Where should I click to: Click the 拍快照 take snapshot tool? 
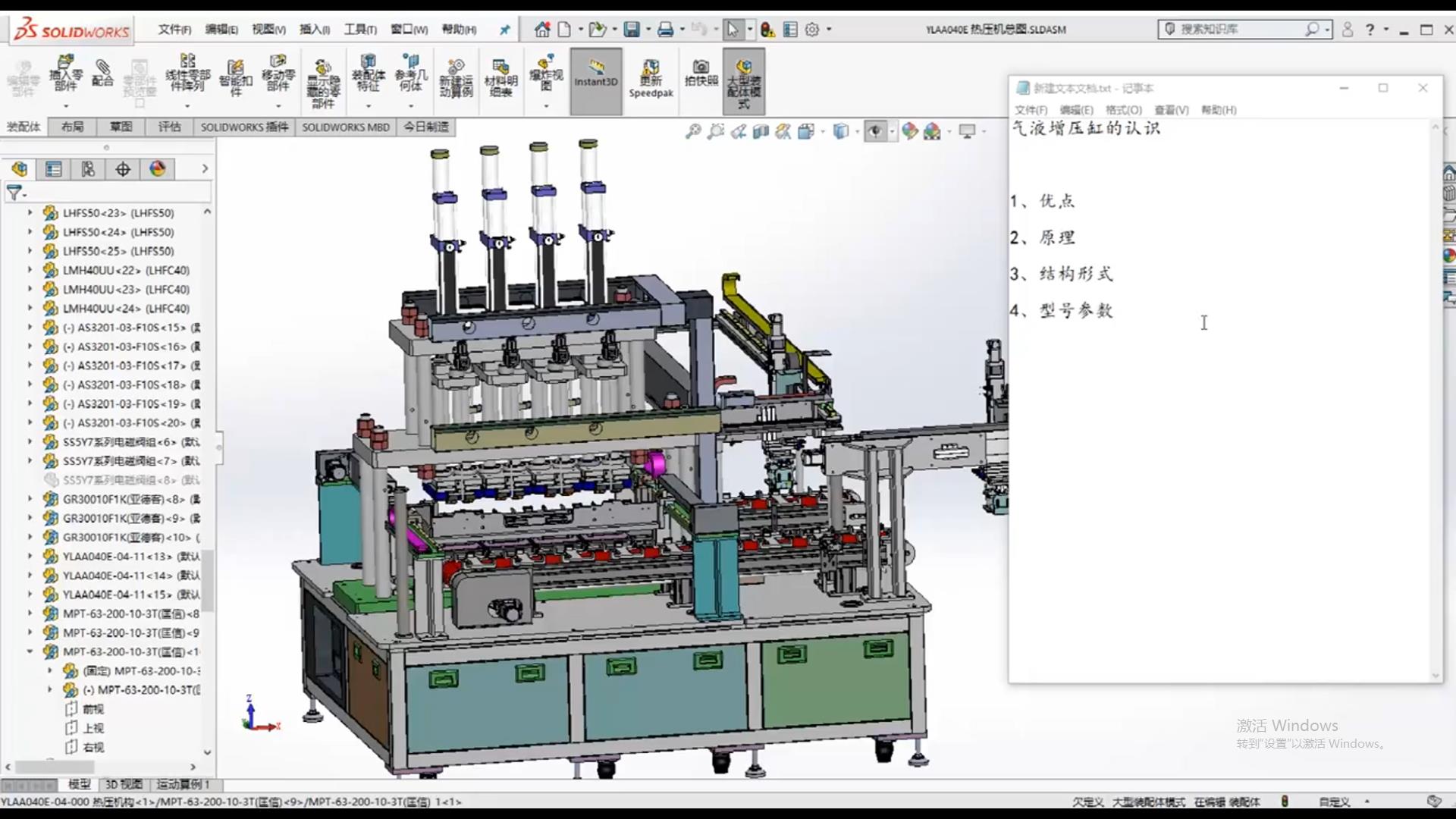point(701,74)
